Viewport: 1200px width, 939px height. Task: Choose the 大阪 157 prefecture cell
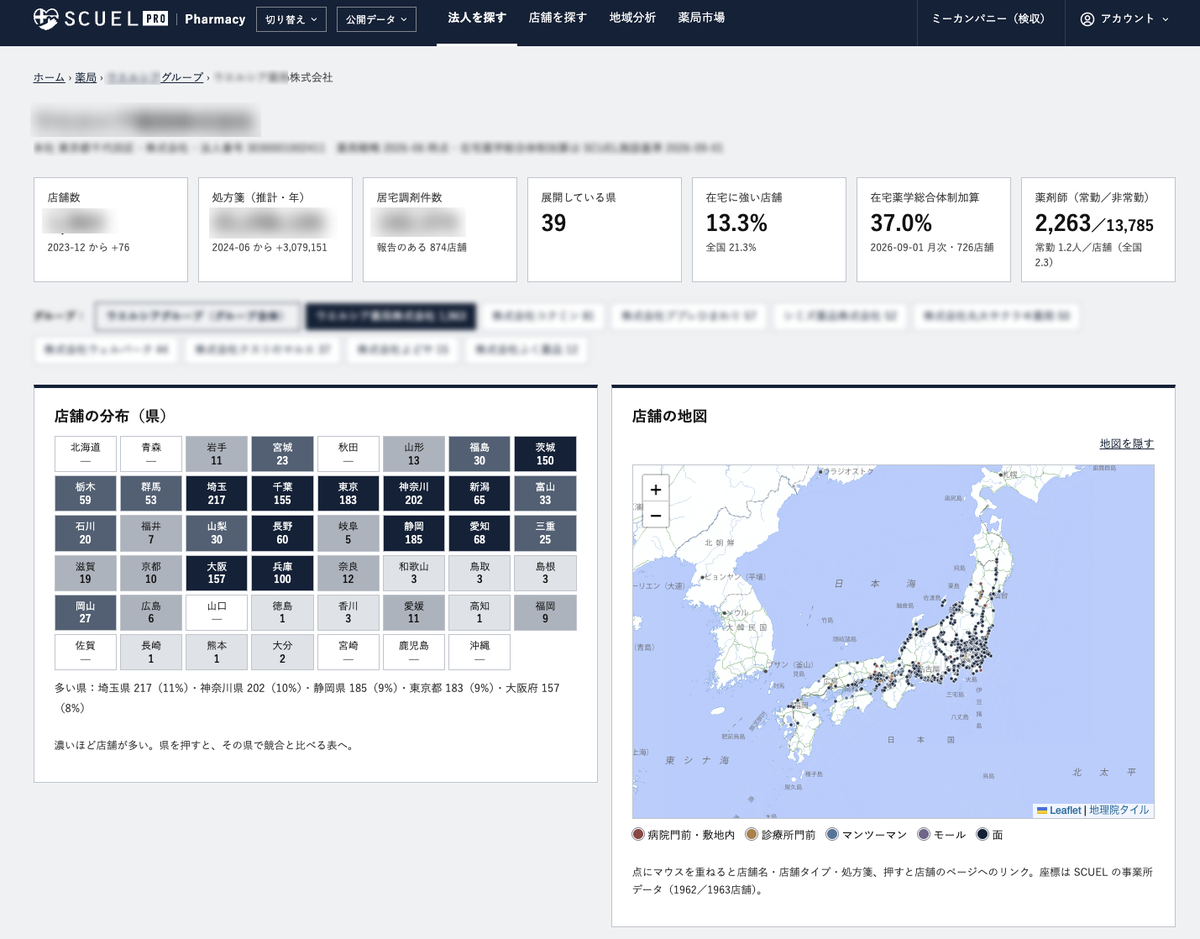tap(217, 573)
